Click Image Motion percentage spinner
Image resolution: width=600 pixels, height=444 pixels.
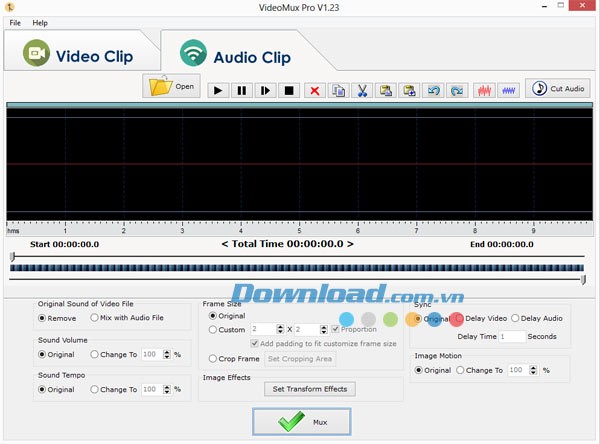click(533, 370)
